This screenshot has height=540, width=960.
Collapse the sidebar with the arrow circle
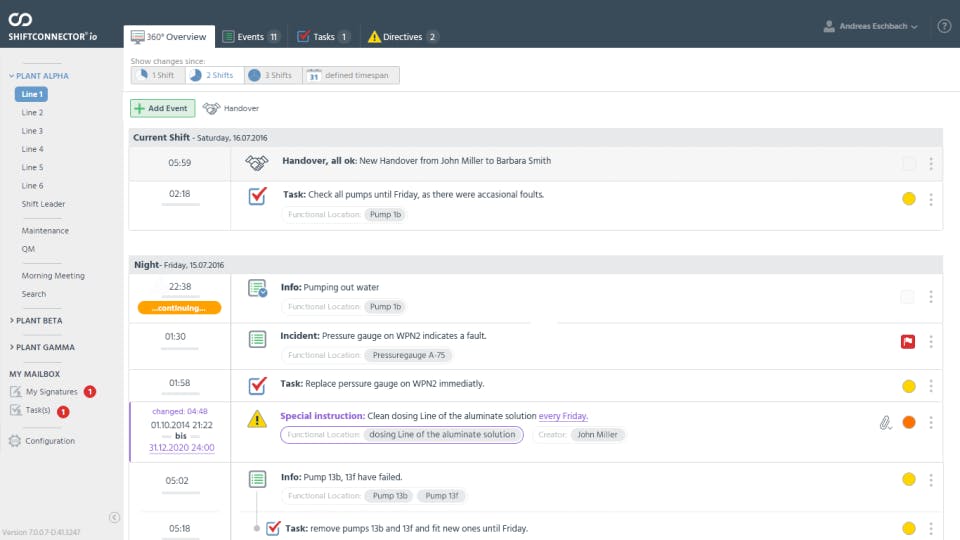tap(114, 517)
